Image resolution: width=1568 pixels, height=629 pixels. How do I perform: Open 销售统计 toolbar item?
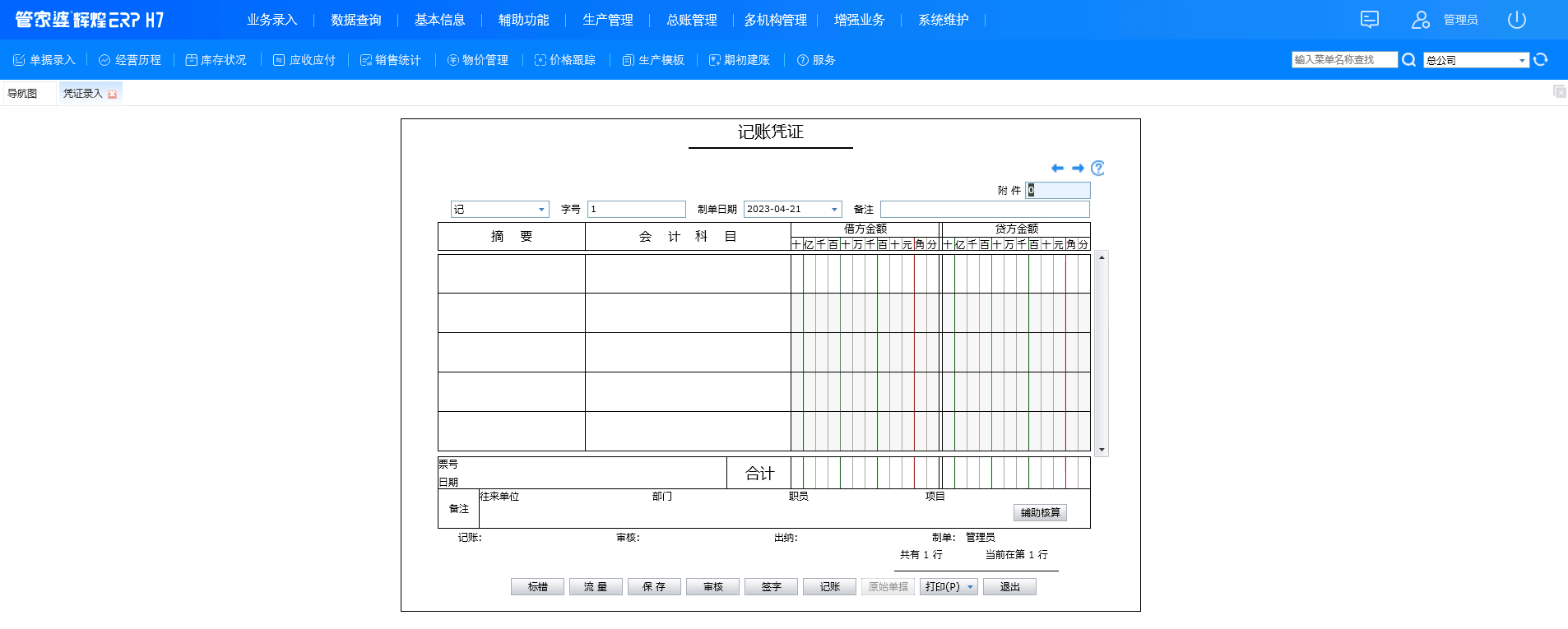click(x=390, y=60)
